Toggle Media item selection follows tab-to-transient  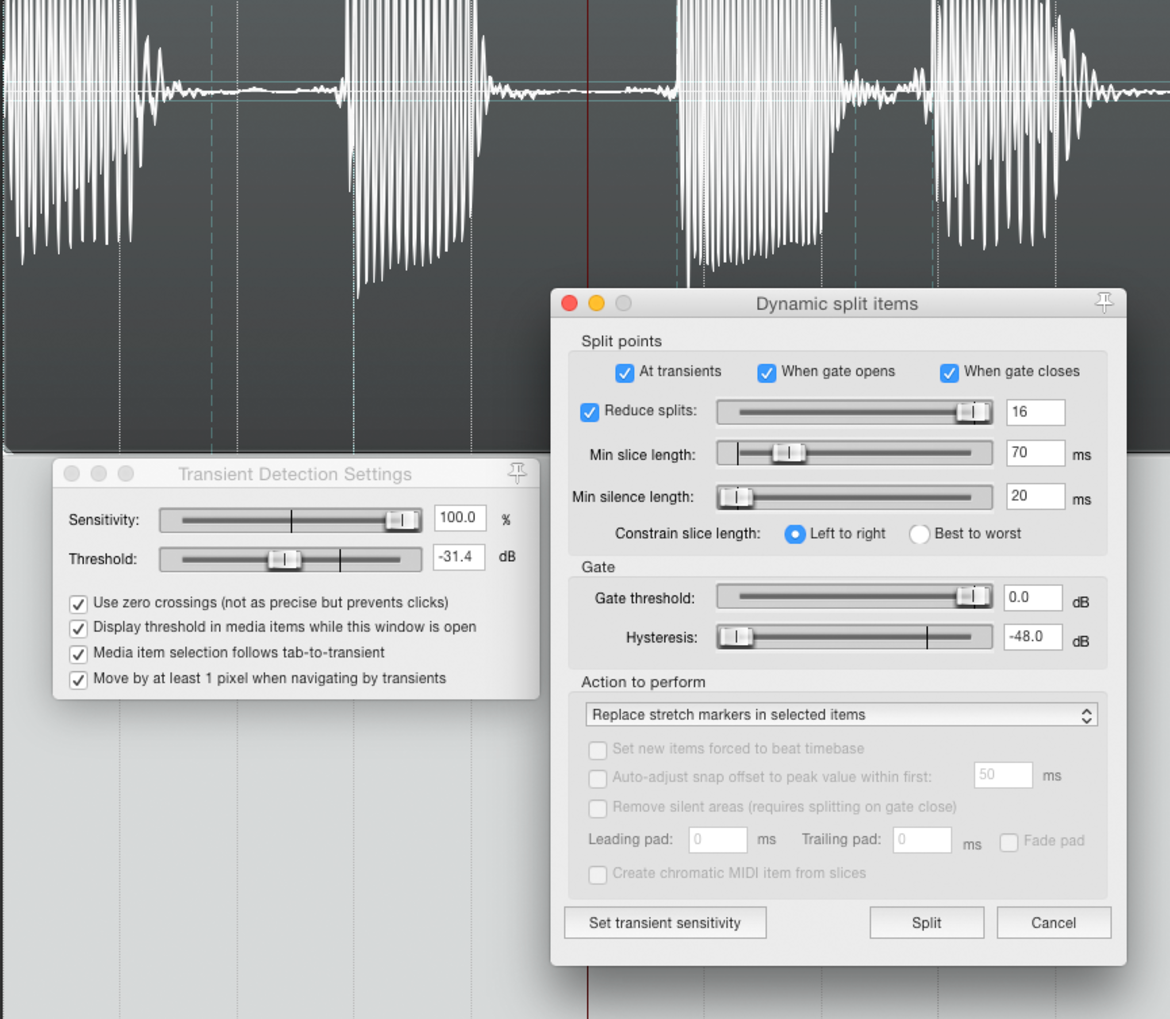(78, 654)
